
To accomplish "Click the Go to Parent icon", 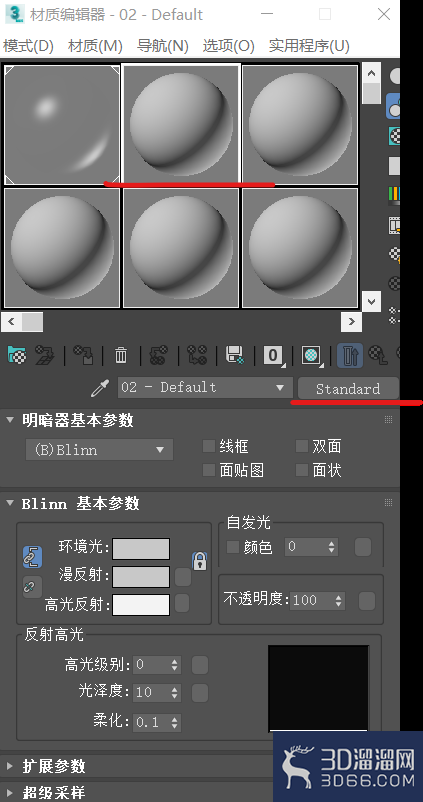I will coord(378,354).
